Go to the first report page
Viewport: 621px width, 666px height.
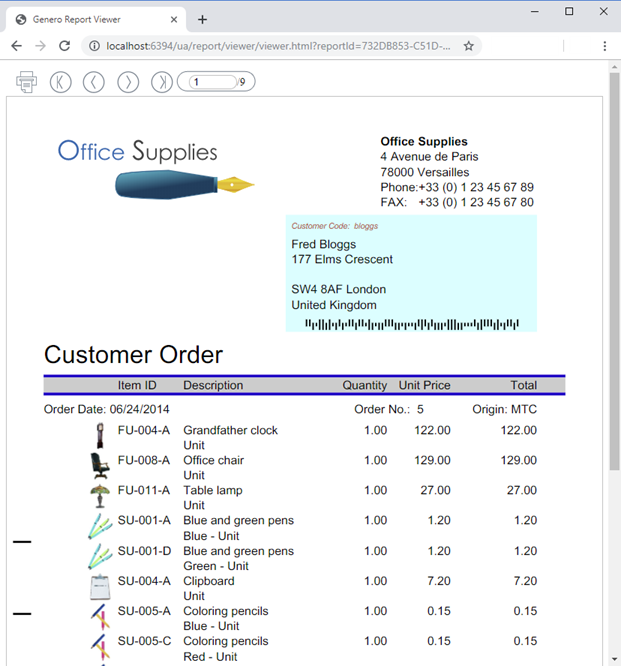[61, 82]
